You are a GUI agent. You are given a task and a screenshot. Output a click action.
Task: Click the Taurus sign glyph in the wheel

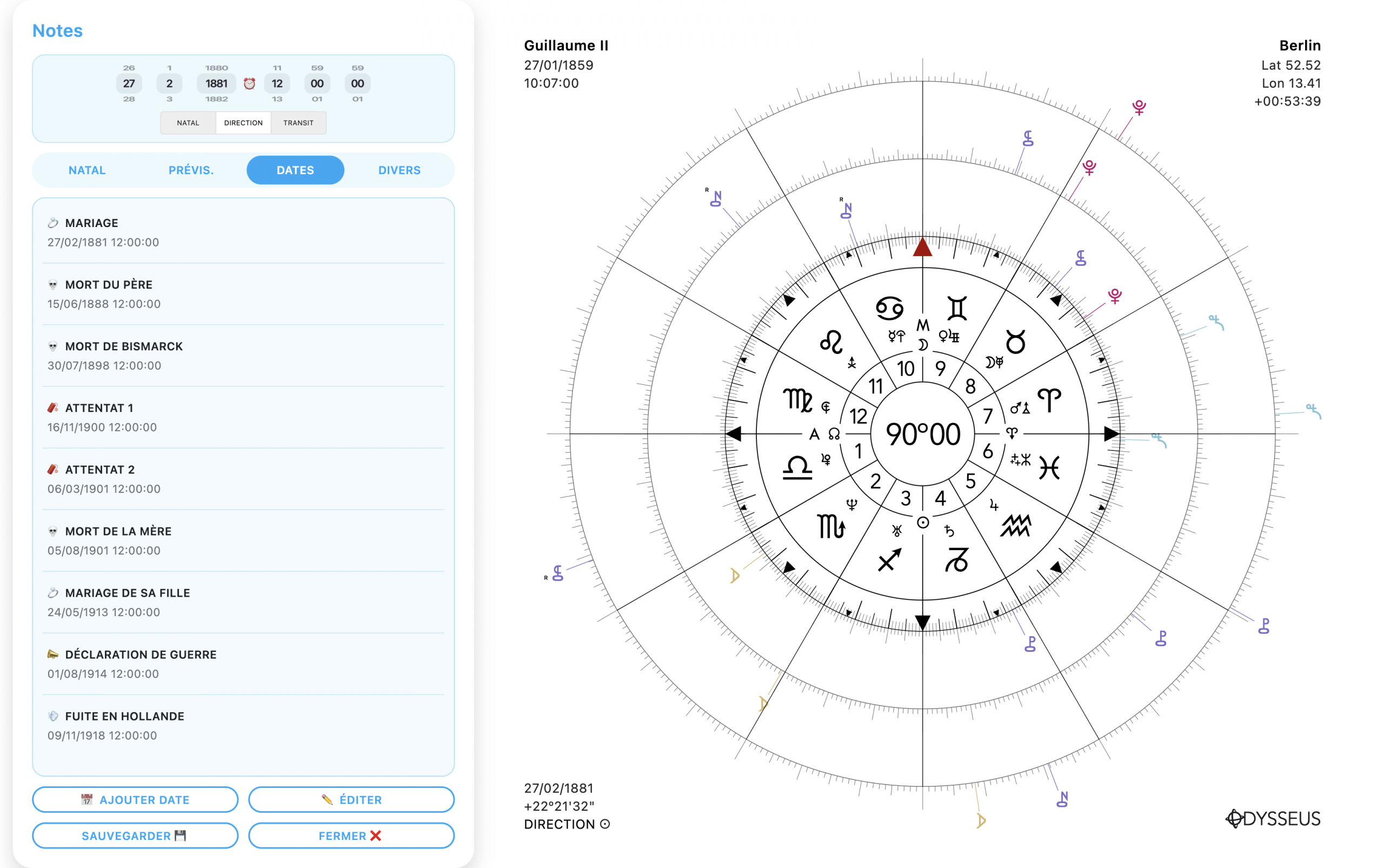[x=1015, y=342]
